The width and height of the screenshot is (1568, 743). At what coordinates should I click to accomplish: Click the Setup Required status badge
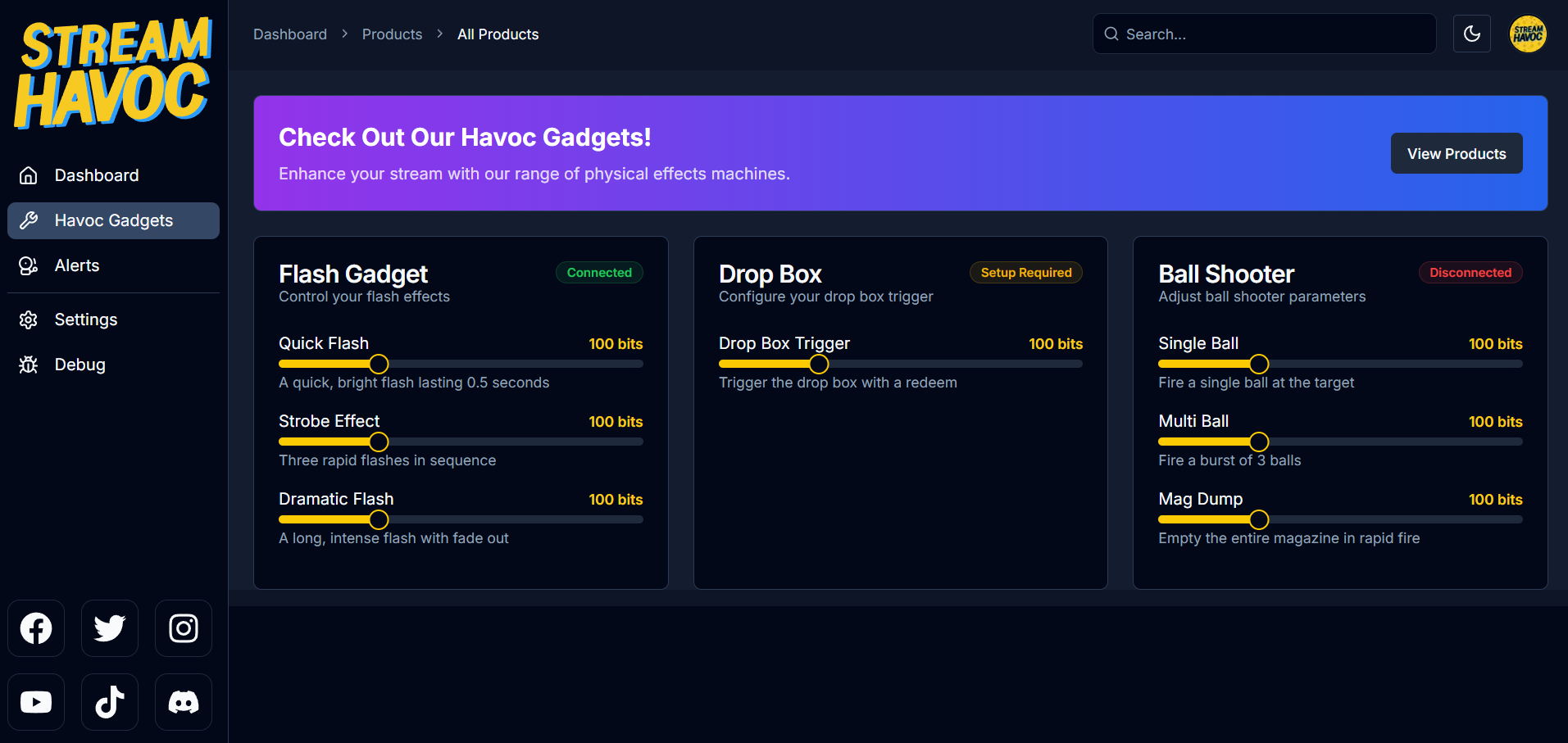click(x=1026, y=273)
